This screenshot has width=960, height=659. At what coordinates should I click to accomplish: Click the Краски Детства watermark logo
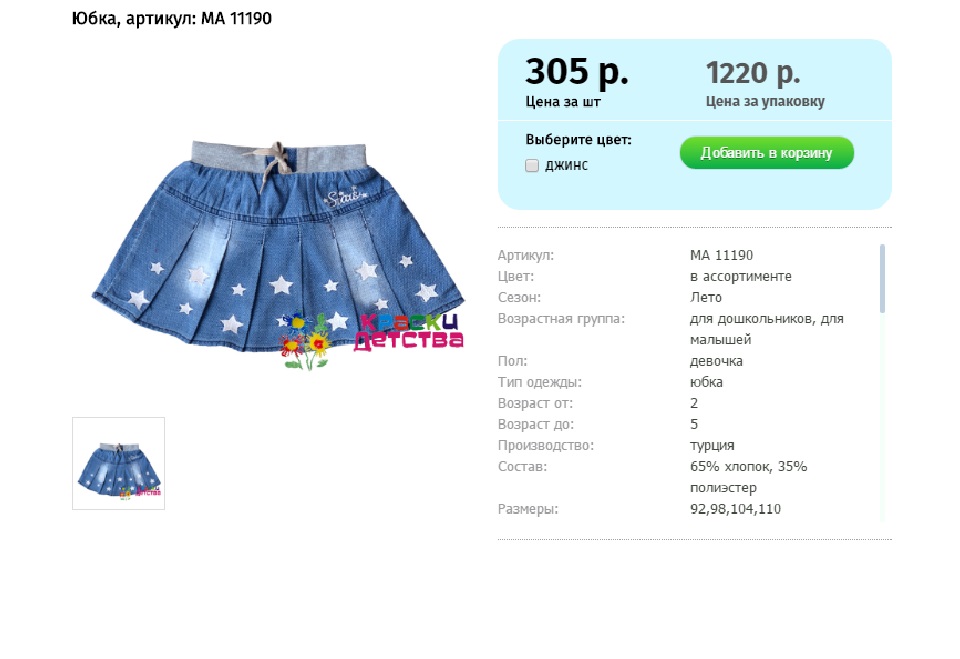click(x=372, y=341)
